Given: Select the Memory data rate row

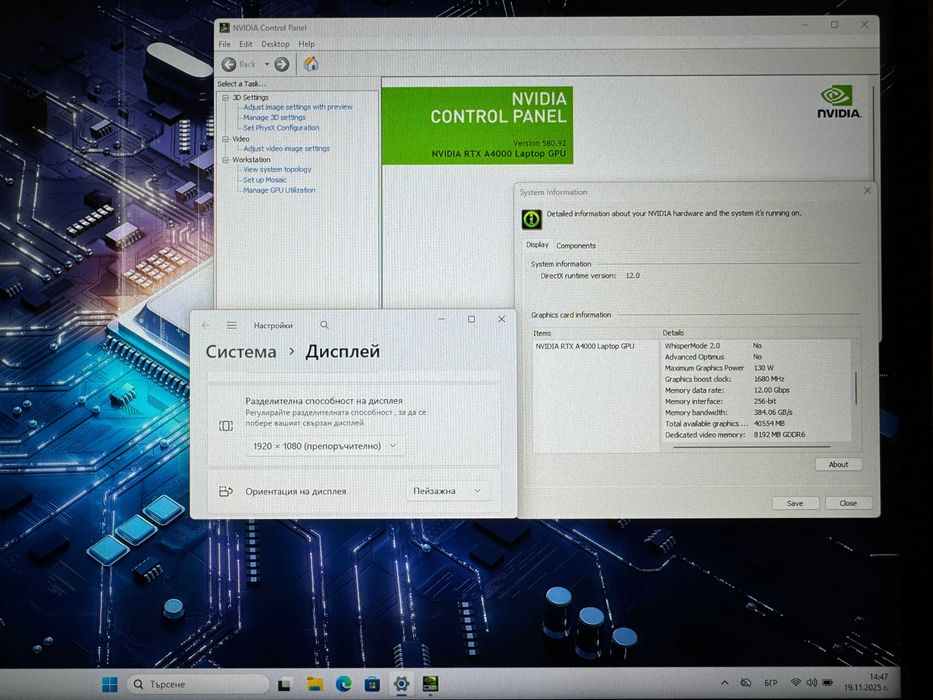Looking at the screenshot, I should tap(756, 390).
